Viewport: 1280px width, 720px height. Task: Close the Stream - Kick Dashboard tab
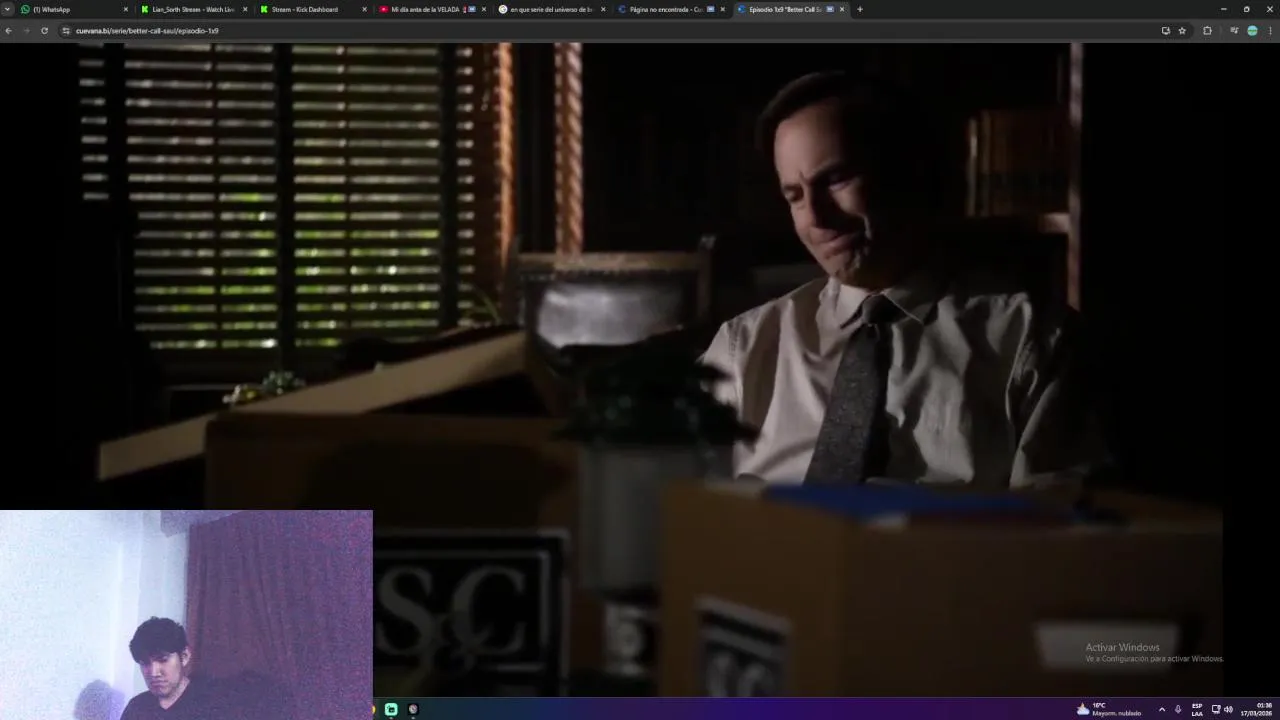point(364,9)
